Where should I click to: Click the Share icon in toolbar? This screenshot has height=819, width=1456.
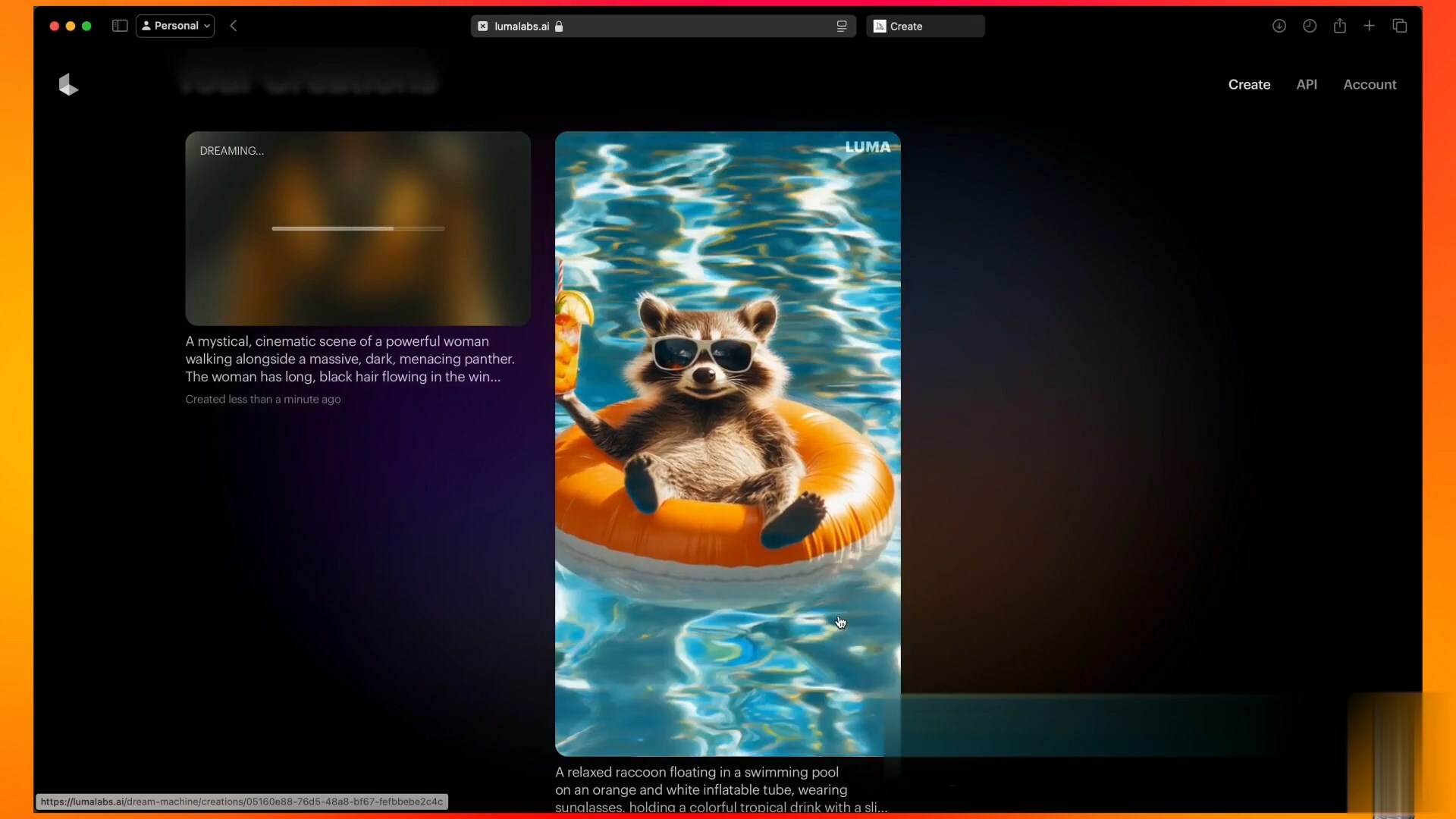click(x=1340, y=26)
